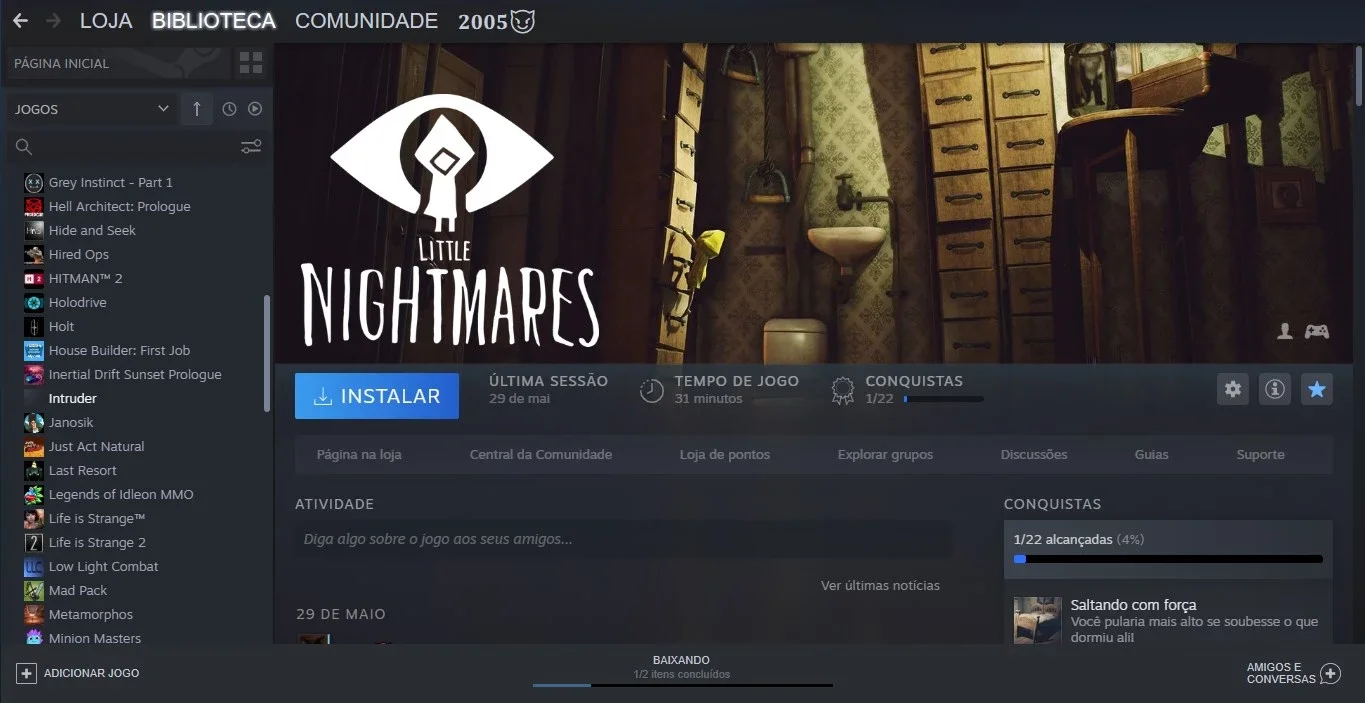Click header CONQUISTAS small progress bar

tap(943, 399)
